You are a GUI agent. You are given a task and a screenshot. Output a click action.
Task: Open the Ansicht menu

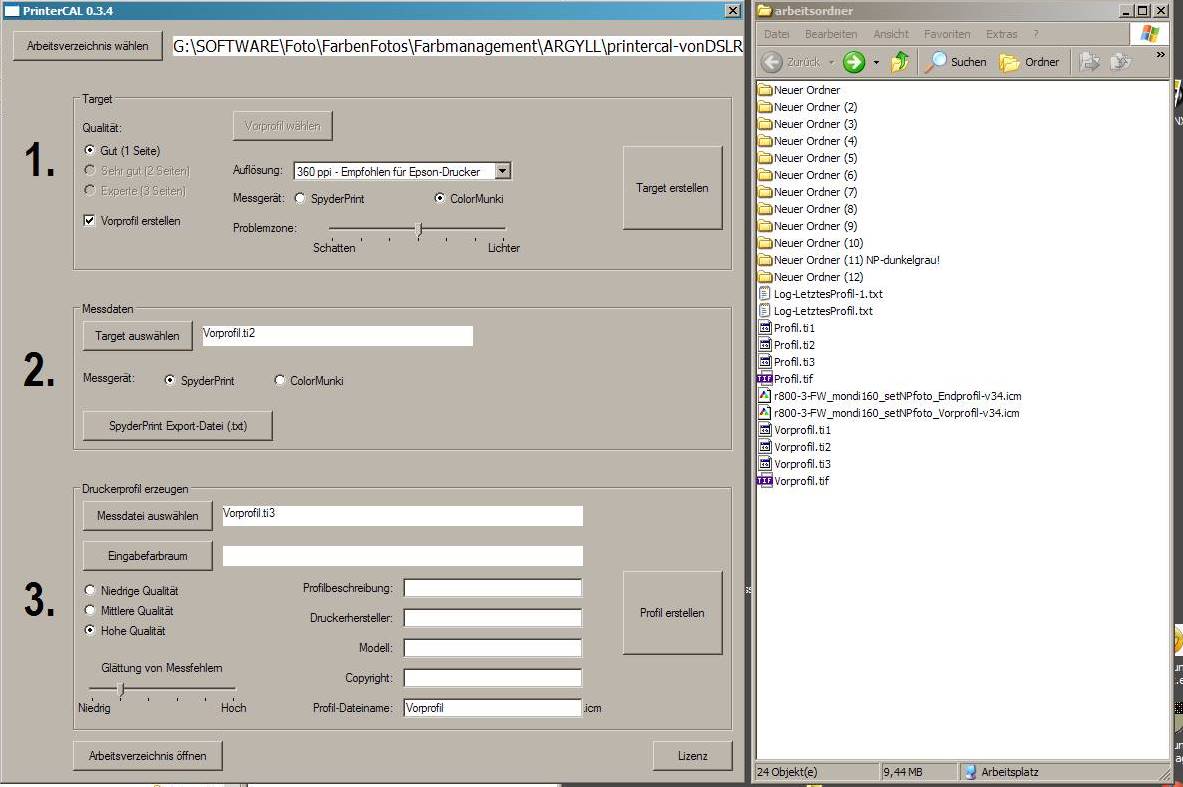(890, 34)
